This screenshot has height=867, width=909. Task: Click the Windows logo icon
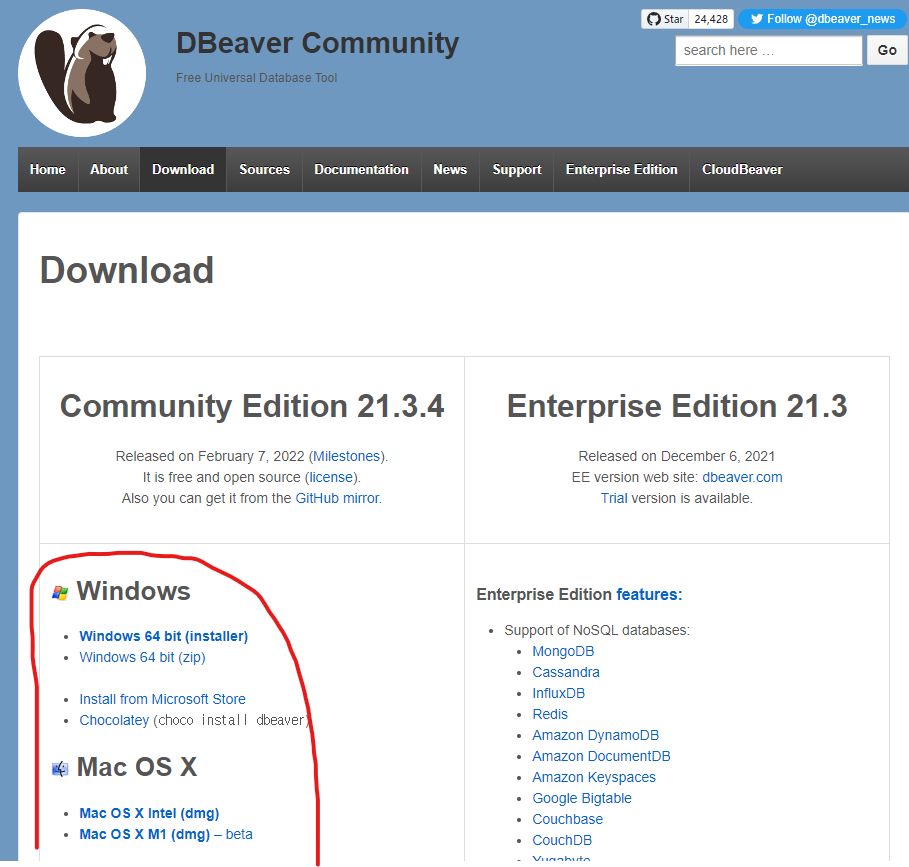(x=60, y=593)
